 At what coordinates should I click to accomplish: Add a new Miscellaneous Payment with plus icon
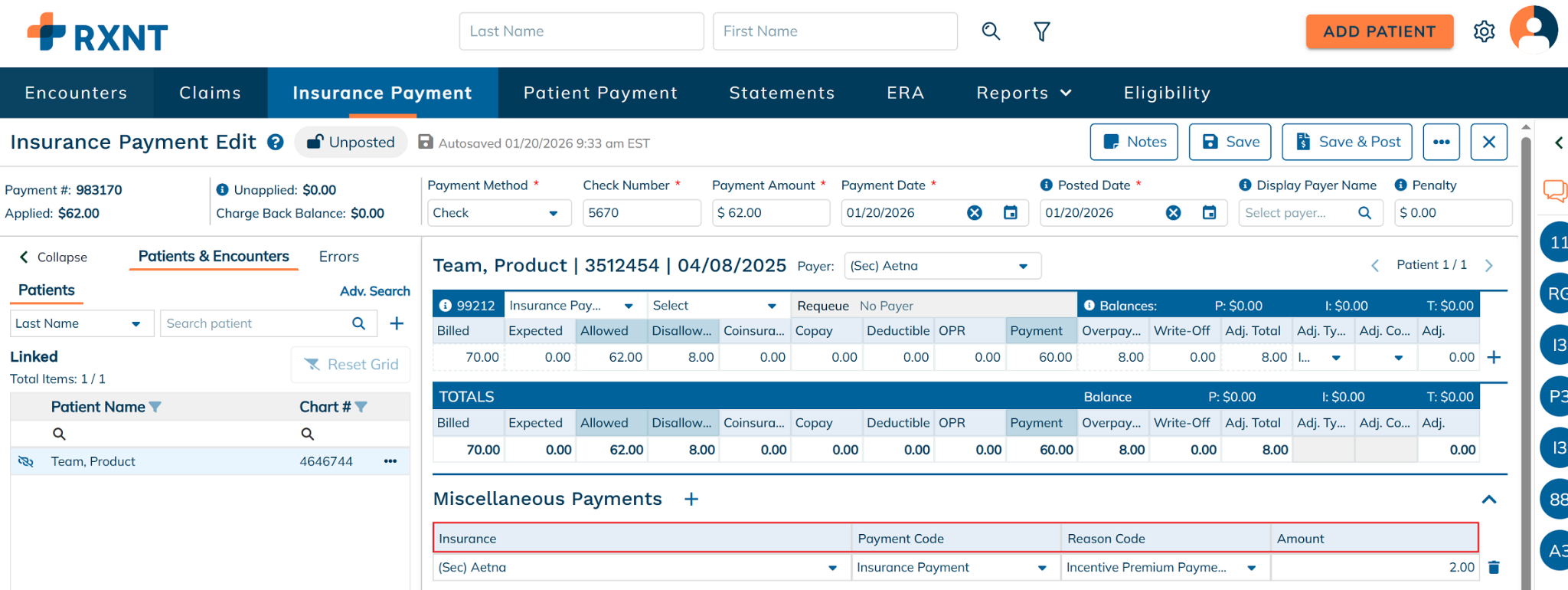[691, 500]
